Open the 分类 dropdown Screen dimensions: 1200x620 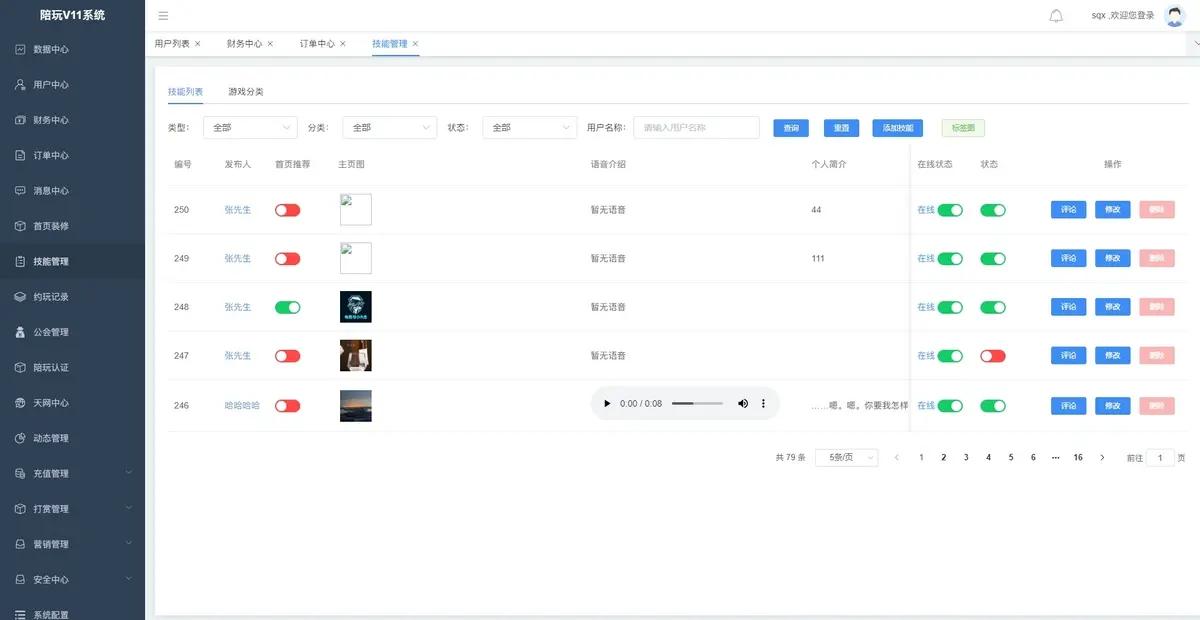point(390,128)
